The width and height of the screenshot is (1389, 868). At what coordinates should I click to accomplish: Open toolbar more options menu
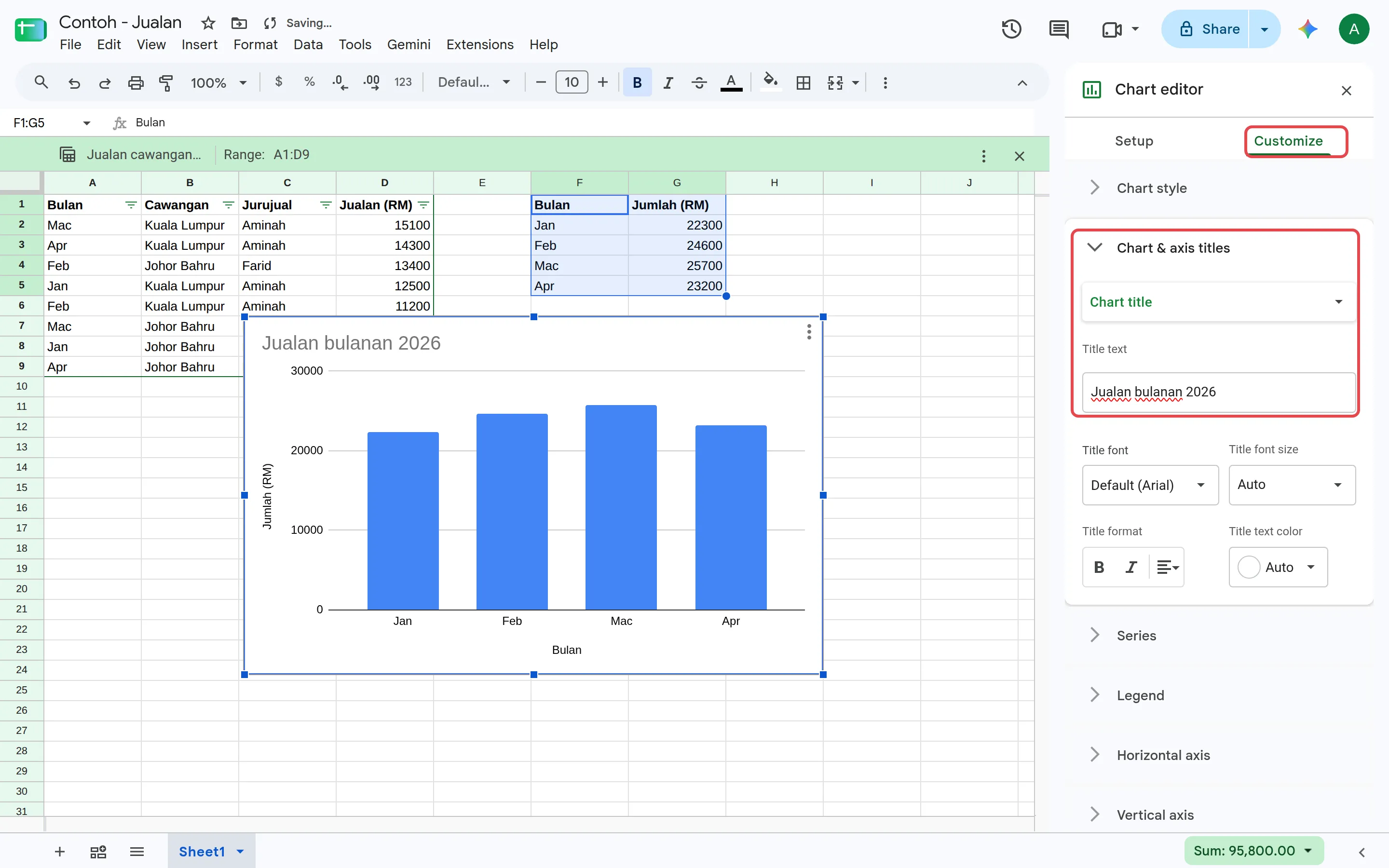(x=885, y=82)
